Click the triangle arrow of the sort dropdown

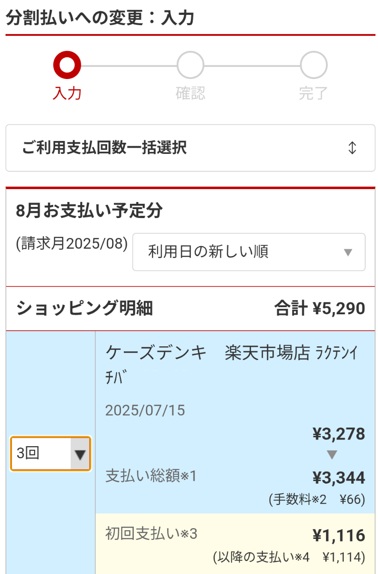[x=348, y=252]
